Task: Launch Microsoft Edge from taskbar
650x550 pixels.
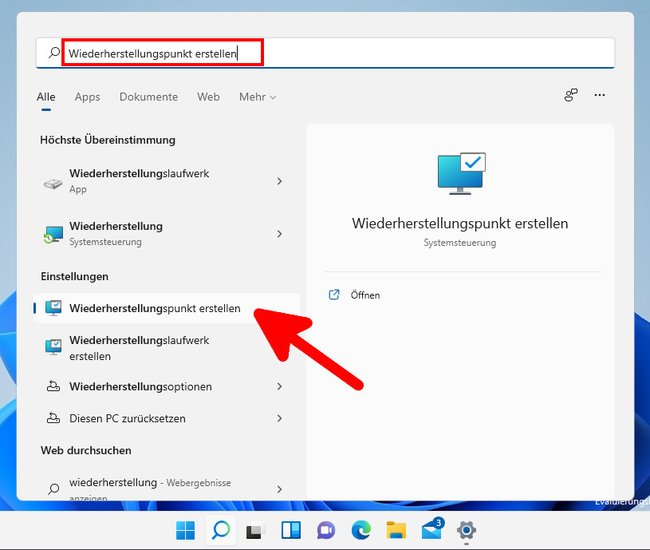Action: pyautogui.click(x=361, y=530)
